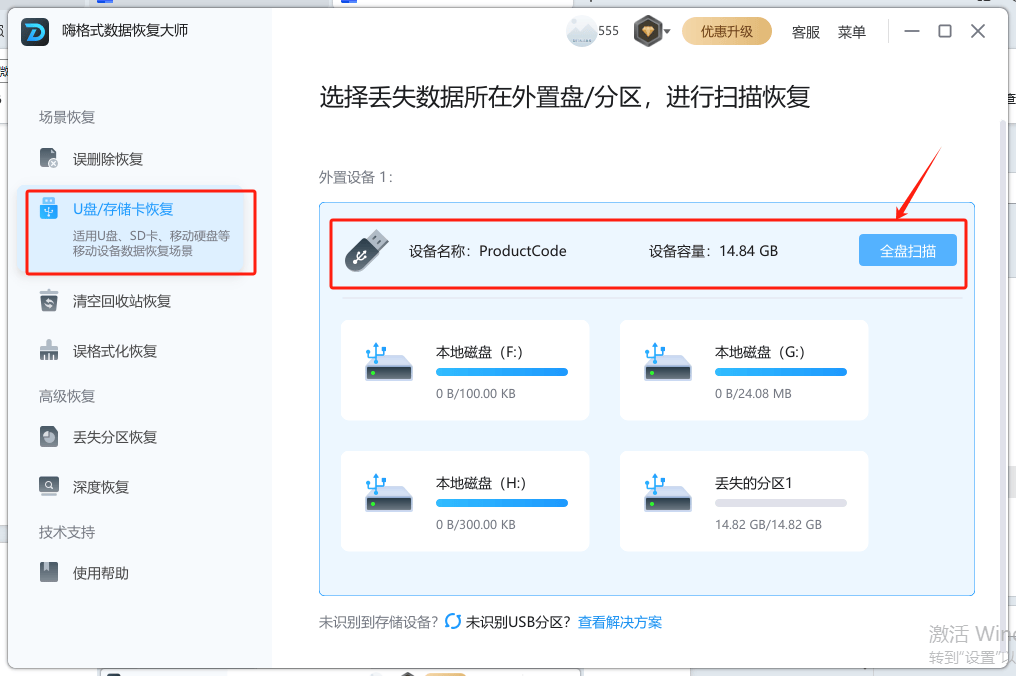
Task: Click the app logo icon in title bar
Action: (35, 32)
